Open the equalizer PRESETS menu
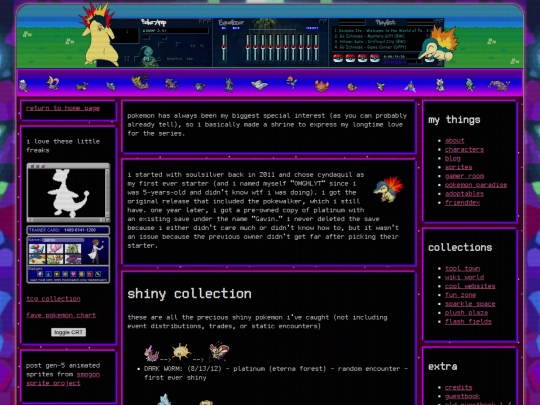Screen dimensions: 540x405 click(x=312, y=28)
